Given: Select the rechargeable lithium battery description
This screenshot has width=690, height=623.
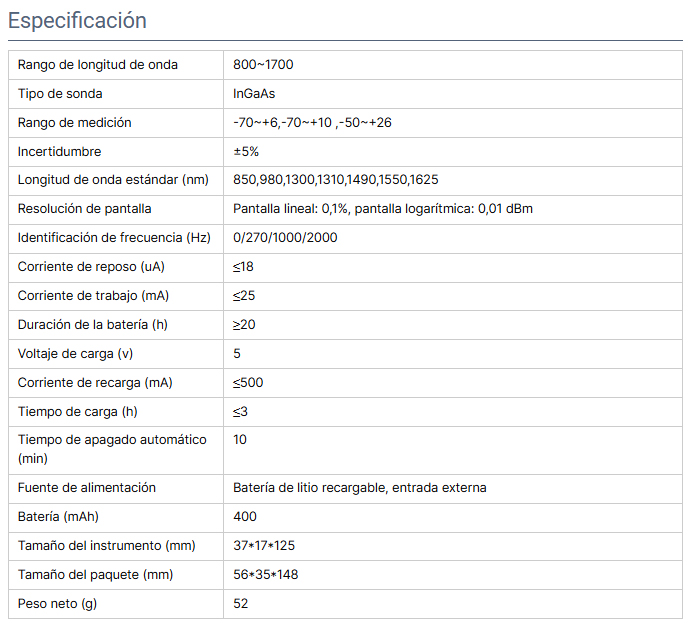Looking at the screenshot, I should pos(360,488).
